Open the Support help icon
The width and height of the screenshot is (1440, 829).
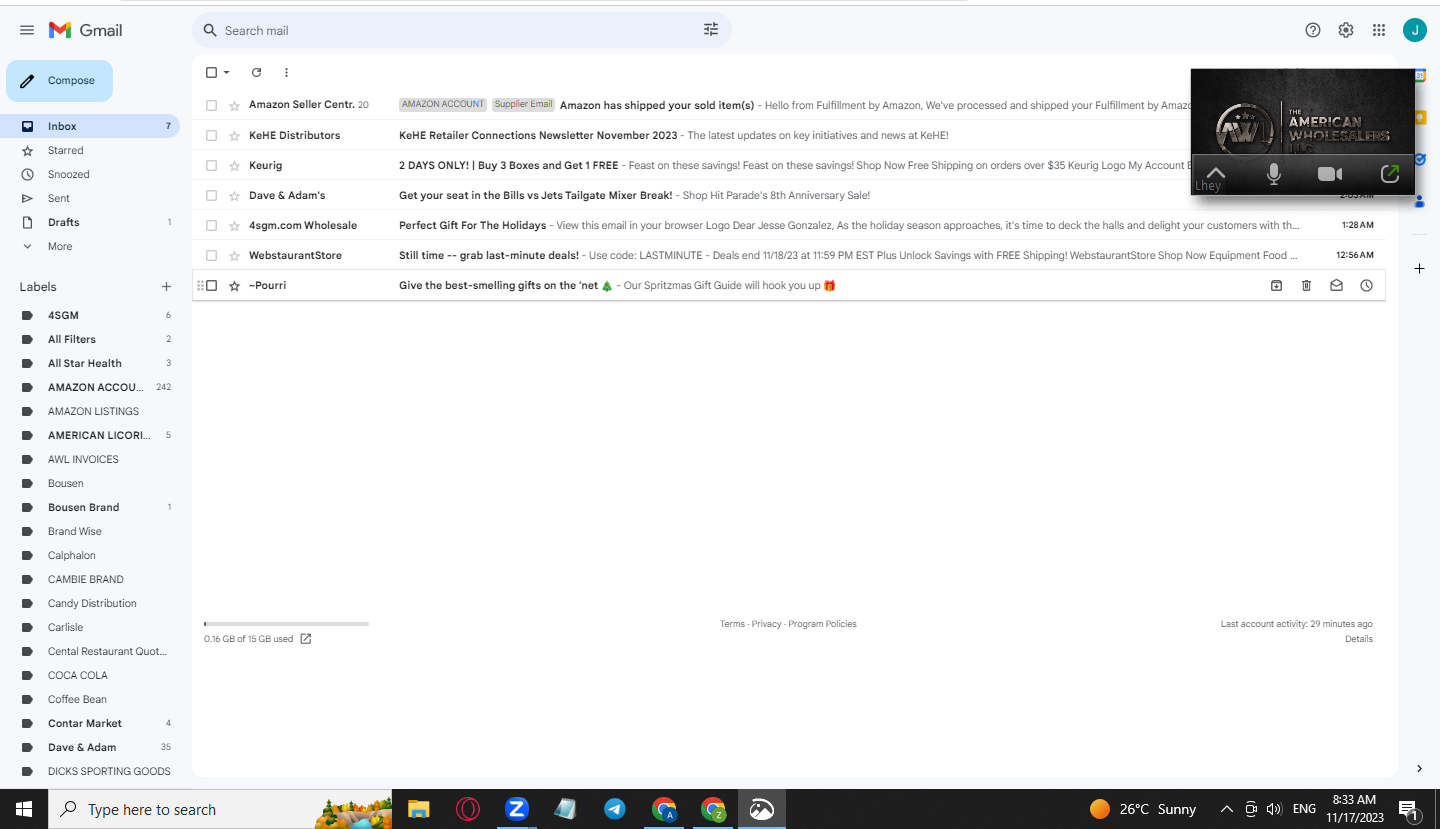pyautogui.click(x=1313, y=30)
